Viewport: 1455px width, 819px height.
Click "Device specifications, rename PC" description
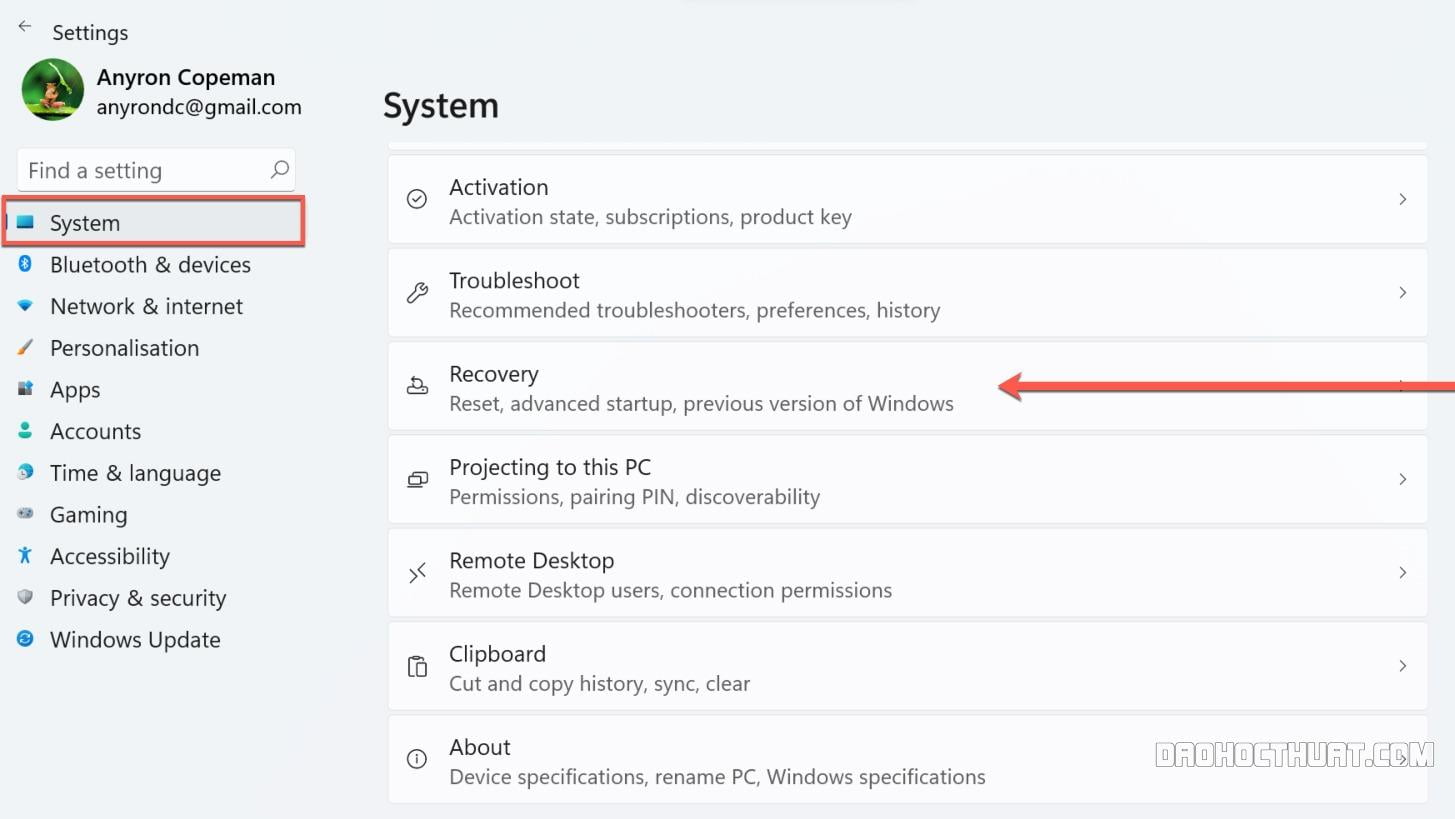point(717,777)
